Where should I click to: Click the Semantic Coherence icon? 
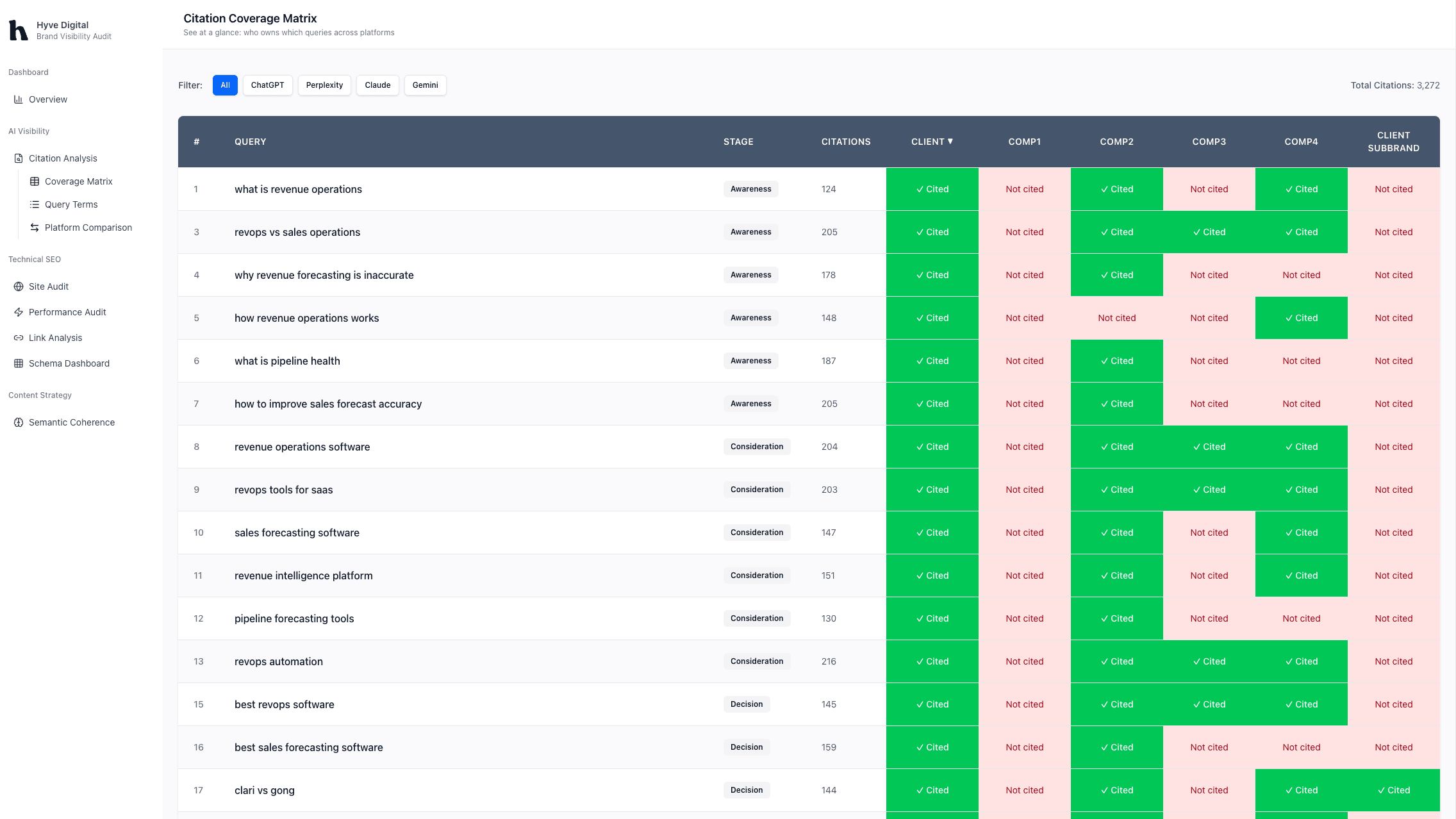19,422
